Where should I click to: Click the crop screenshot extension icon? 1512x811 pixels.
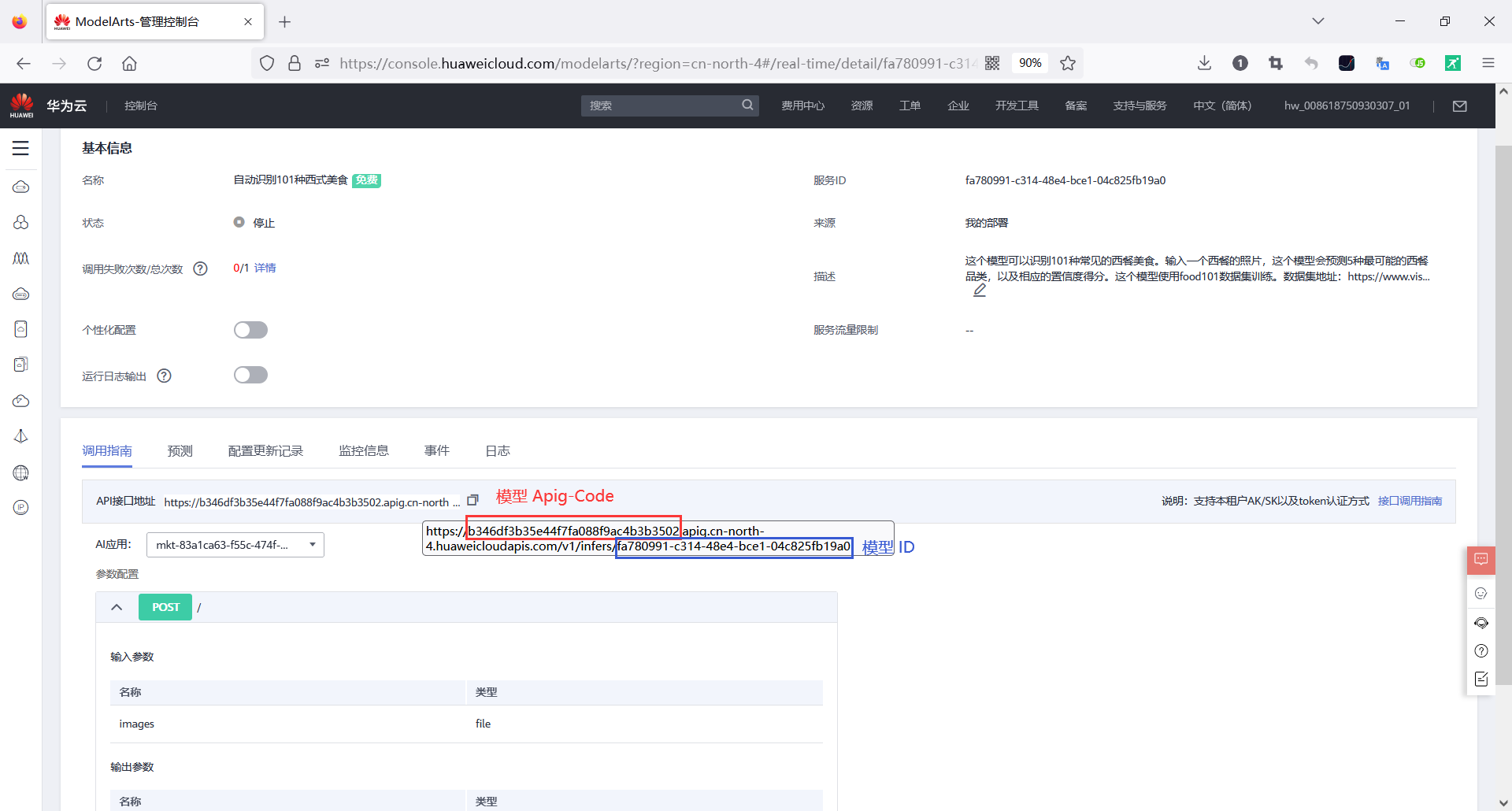(x=1276, y=63)
